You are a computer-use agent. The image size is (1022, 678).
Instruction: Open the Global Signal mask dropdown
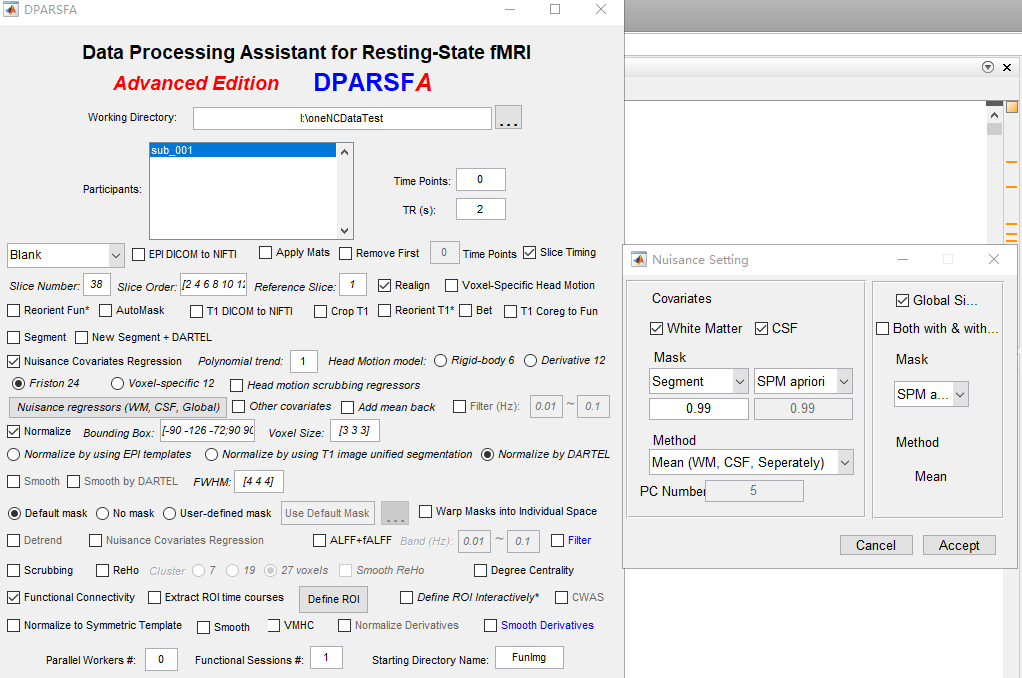point(931,394)
